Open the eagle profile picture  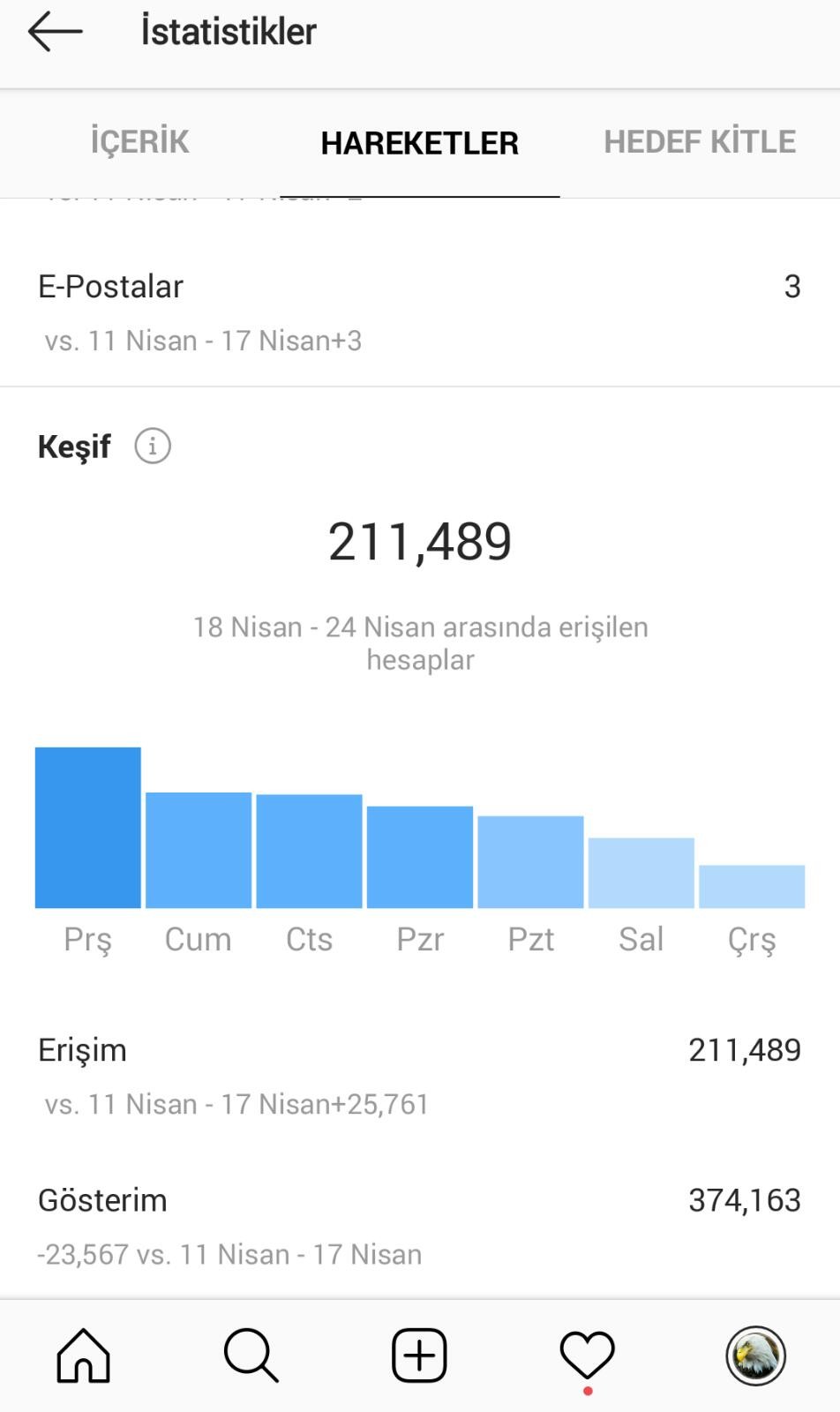click(x=755, y=1356)
